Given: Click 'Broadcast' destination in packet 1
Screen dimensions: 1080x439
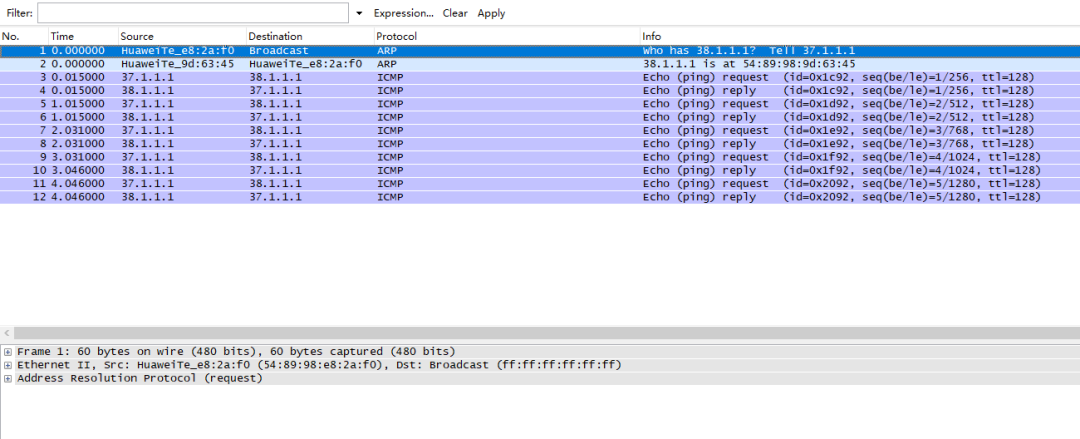Looking at the screenshot, I should (x=279, y=51).
